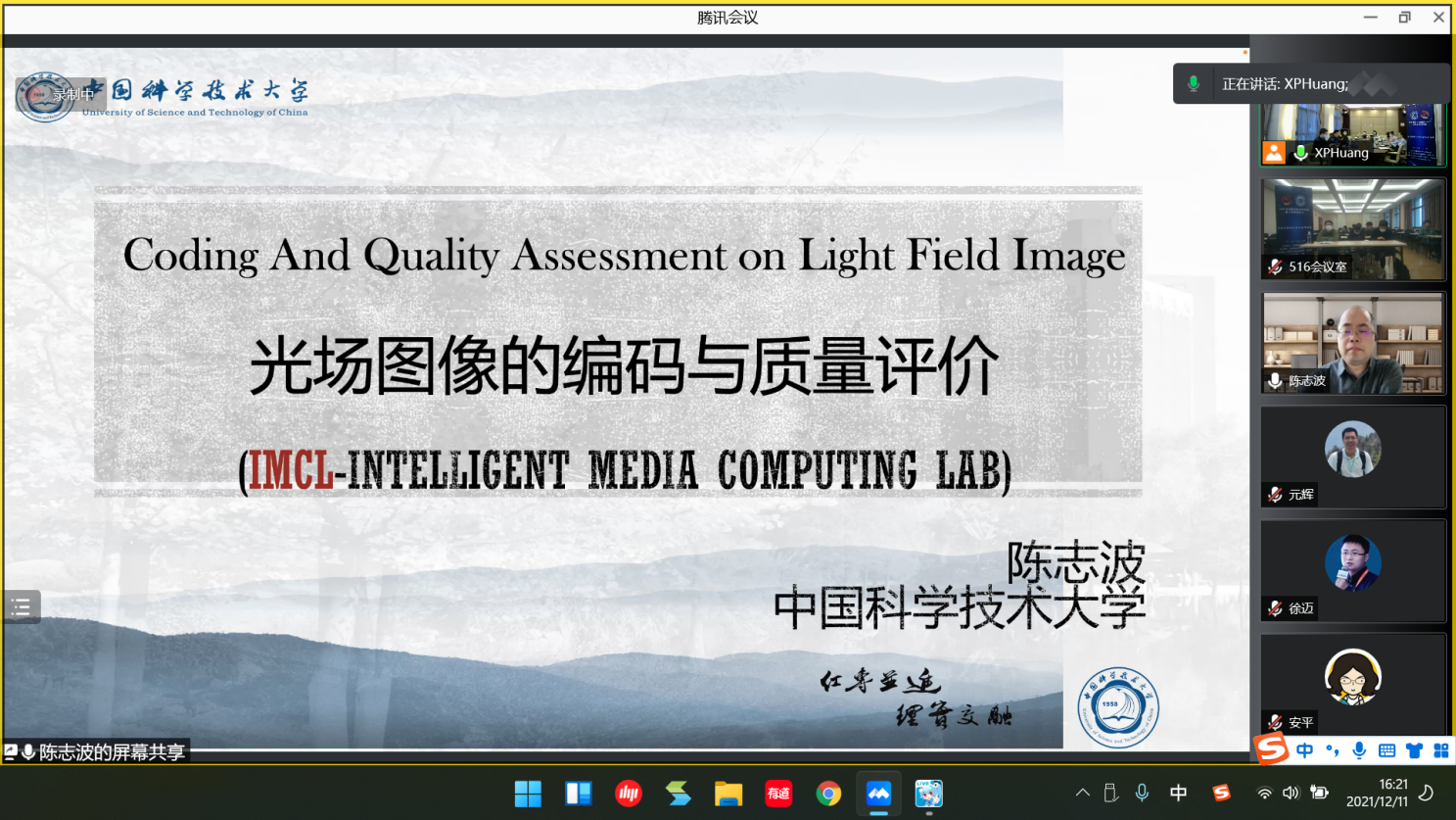Image resolution: width=1456 pixels, height=820 pixels.
Task: Select 徐迈 participant tile
Action: [1352, 570]
